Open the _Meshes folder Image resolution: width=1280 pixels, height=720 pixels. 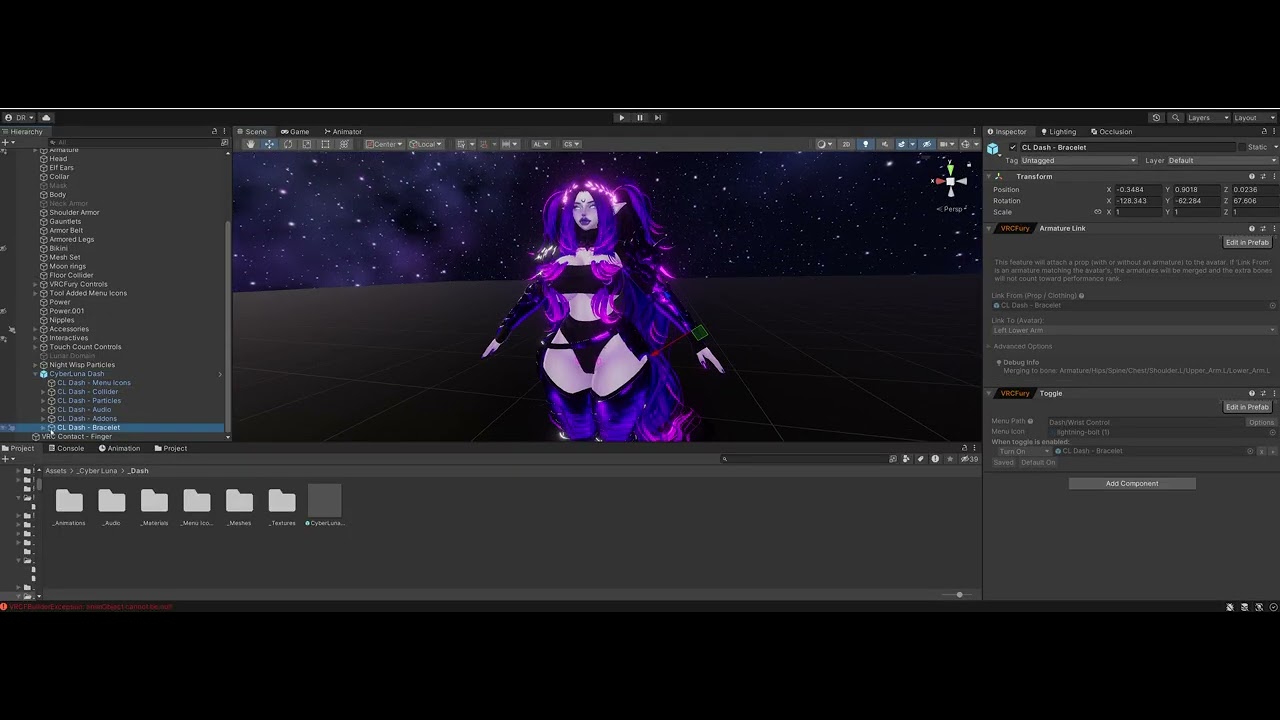(239, 506)
